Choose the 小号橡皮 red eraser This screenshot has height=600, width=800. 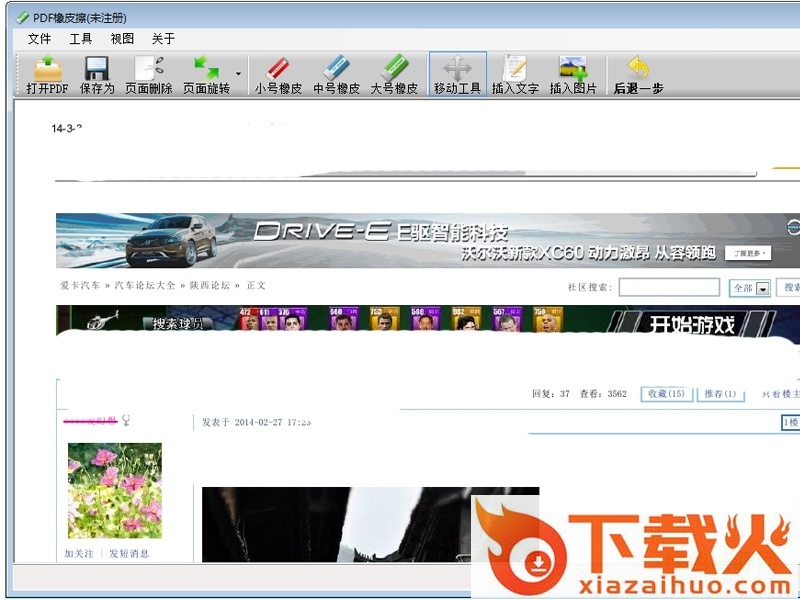coord(278,74)
